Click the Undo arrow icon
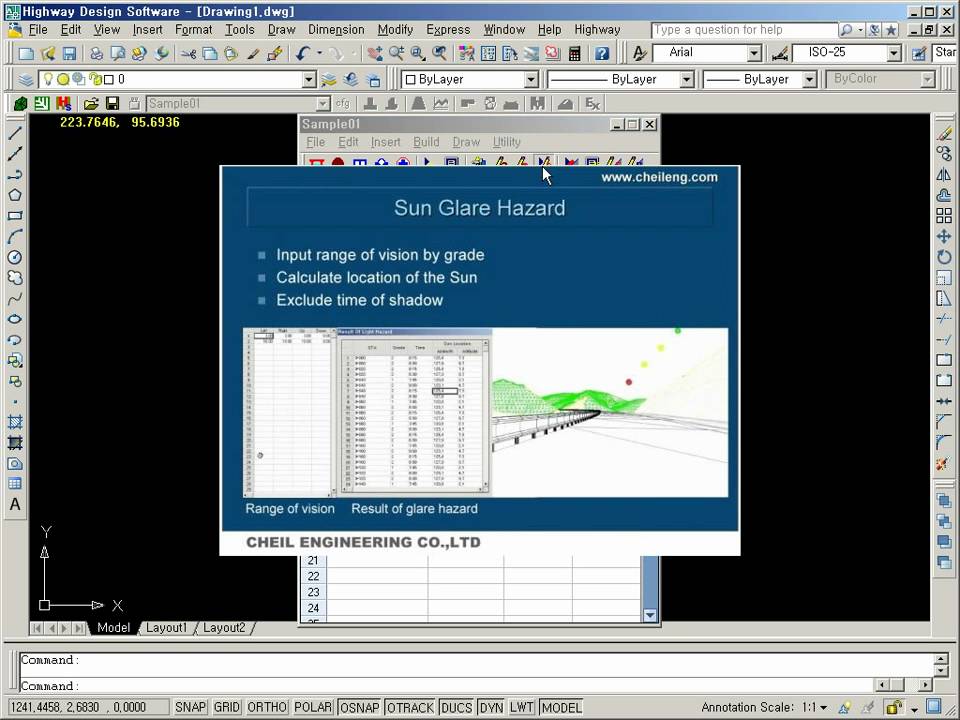960x720 pixels. click(302, 54)
